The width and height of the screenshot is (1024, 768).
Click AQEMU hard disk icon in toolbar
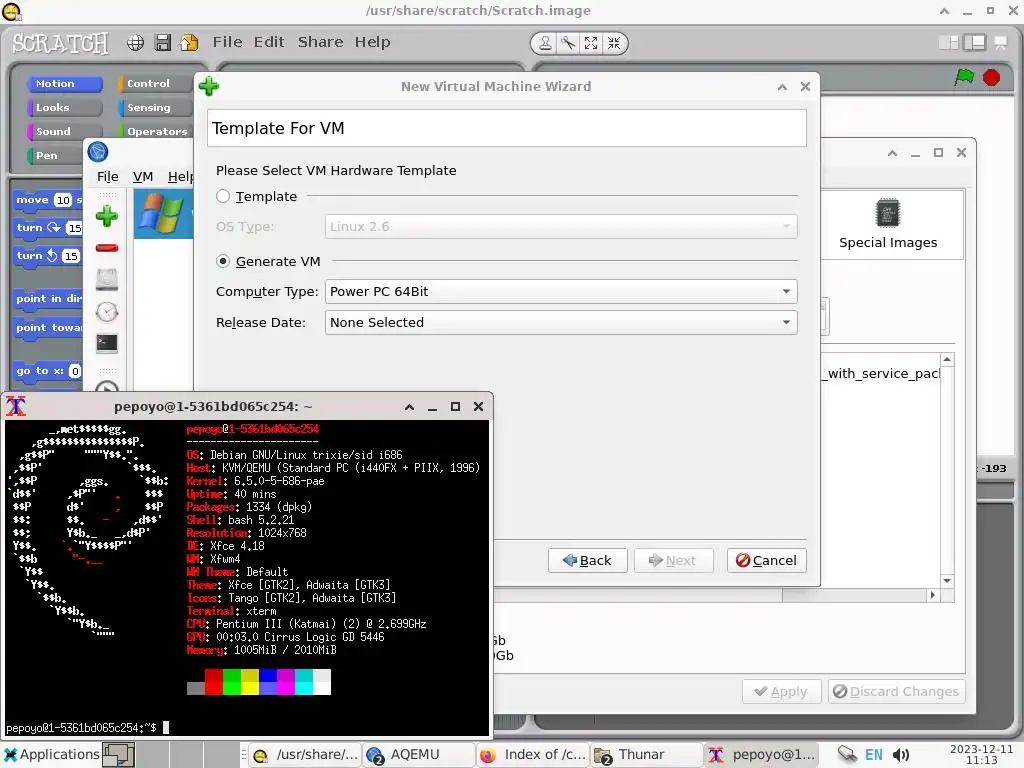[x=107, y=280]
